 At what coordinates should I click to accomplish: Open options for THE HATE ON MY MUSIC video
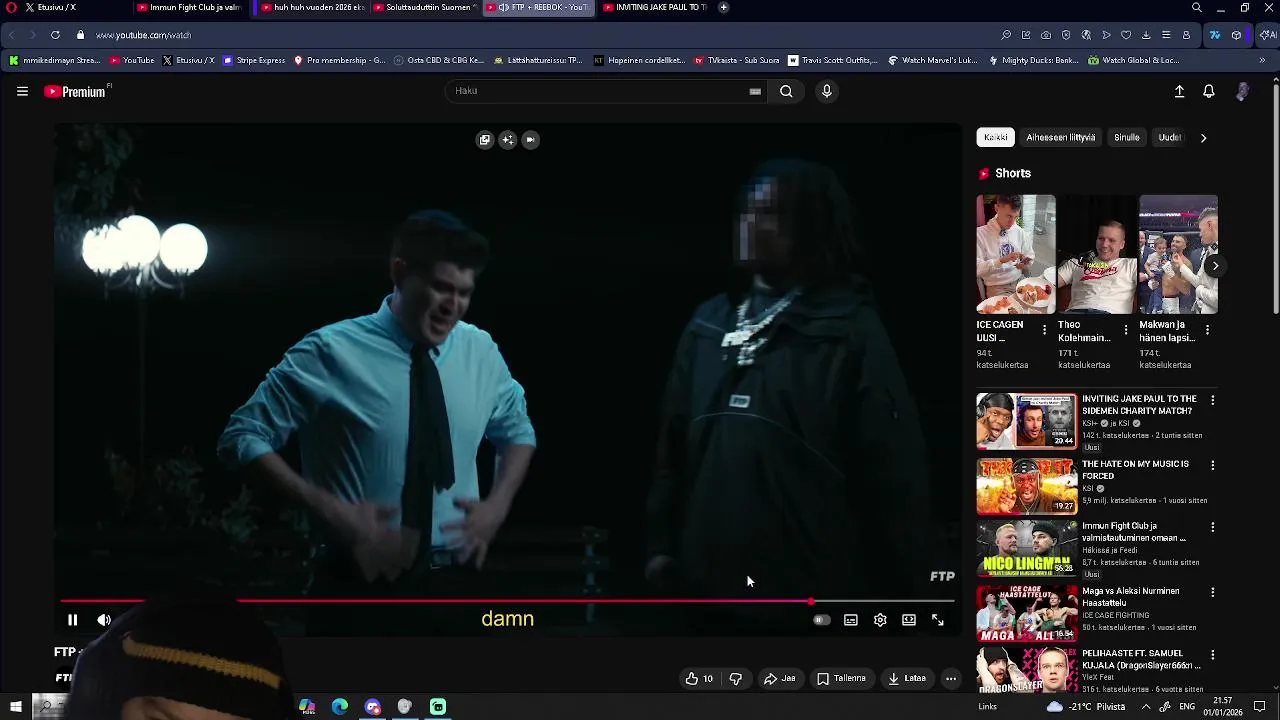pyautogui.click(x=1212, y=465)
